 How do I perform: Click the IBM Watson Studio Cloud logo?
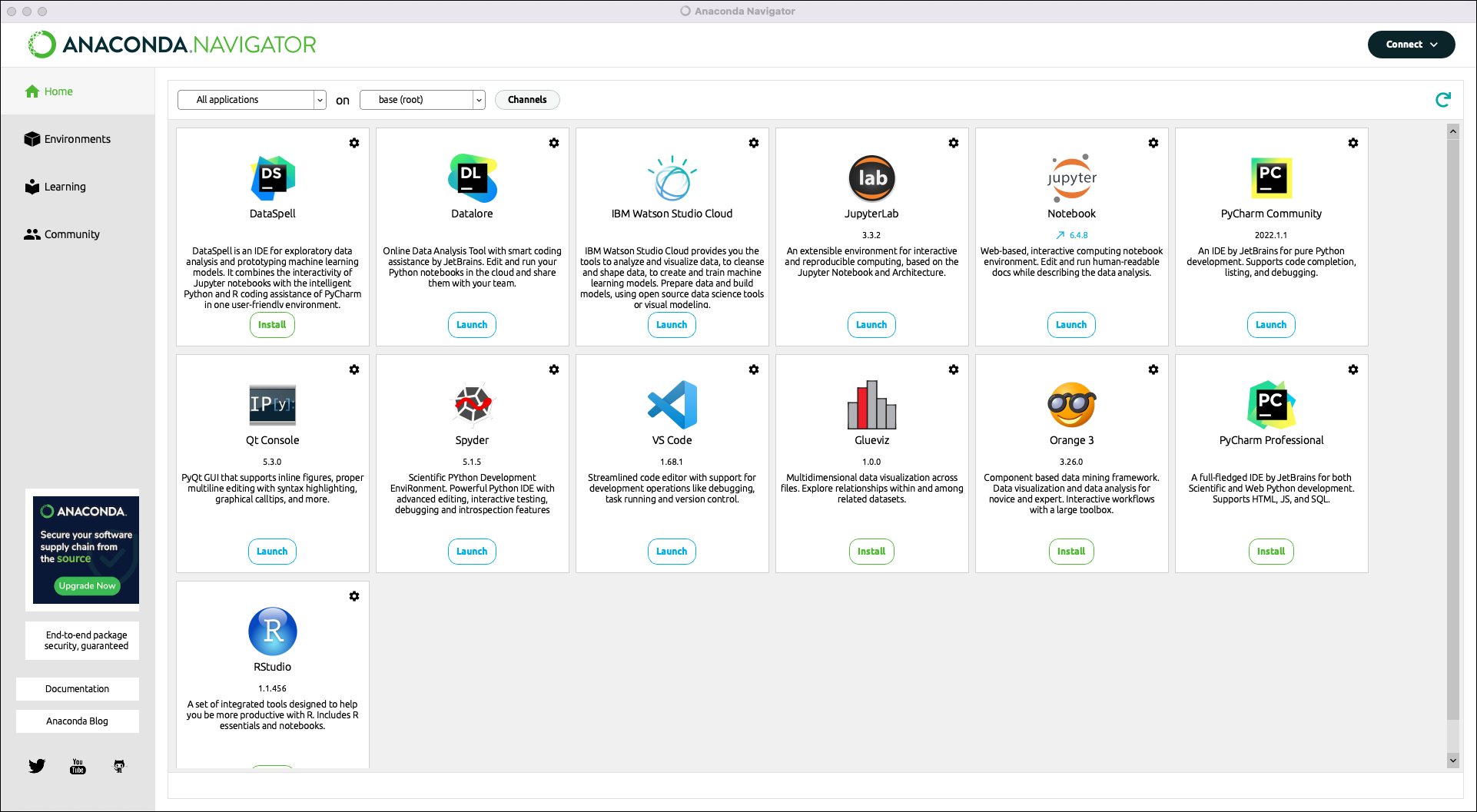coord(672,178)
